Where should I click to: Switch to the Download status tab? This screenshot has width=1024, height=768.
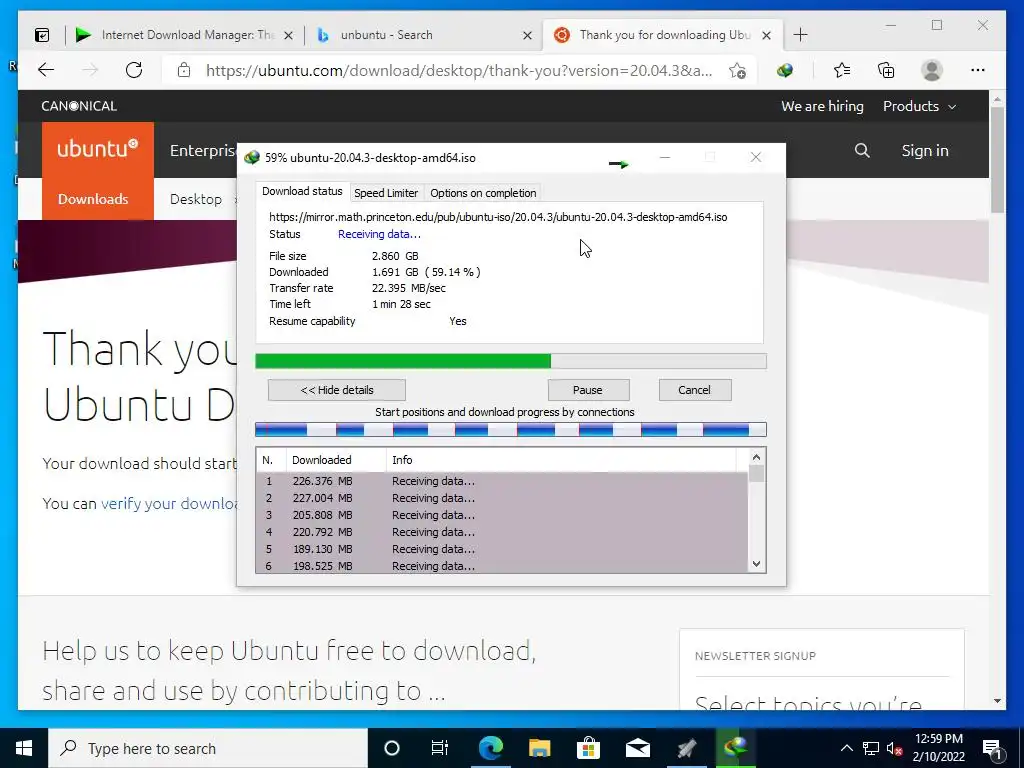click(302, 191)
